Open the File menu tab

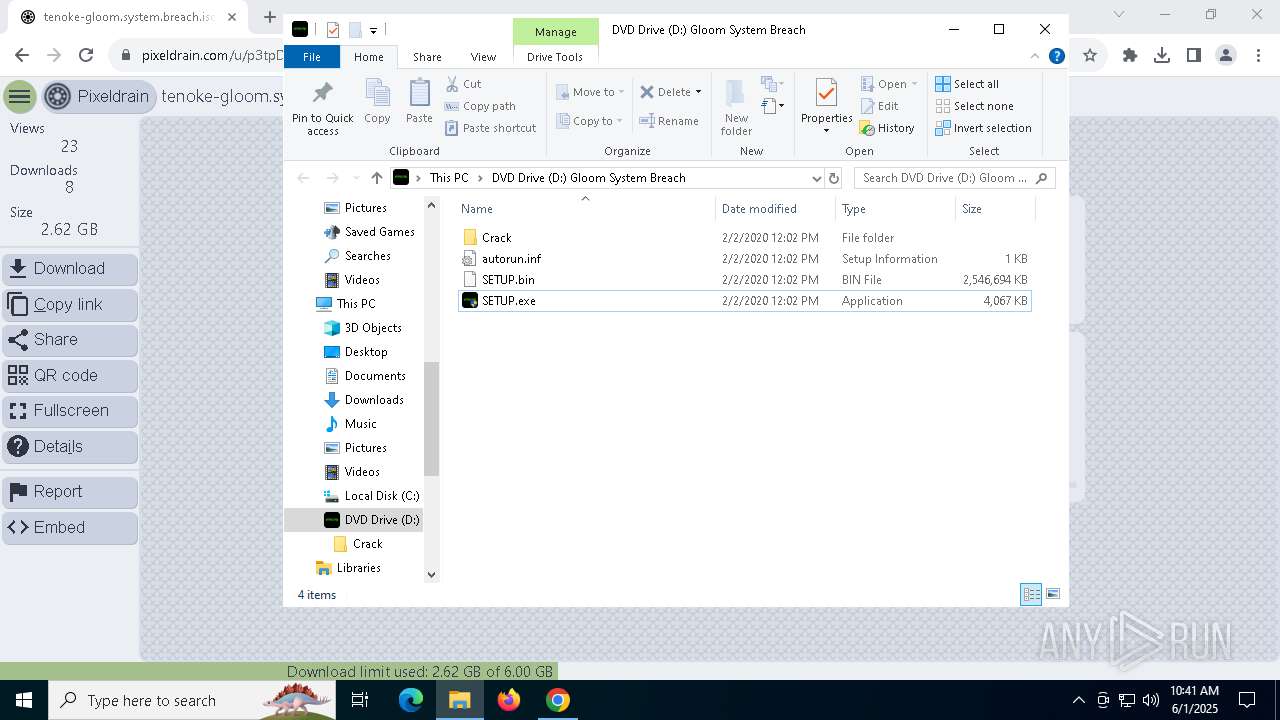pos(312,57)
